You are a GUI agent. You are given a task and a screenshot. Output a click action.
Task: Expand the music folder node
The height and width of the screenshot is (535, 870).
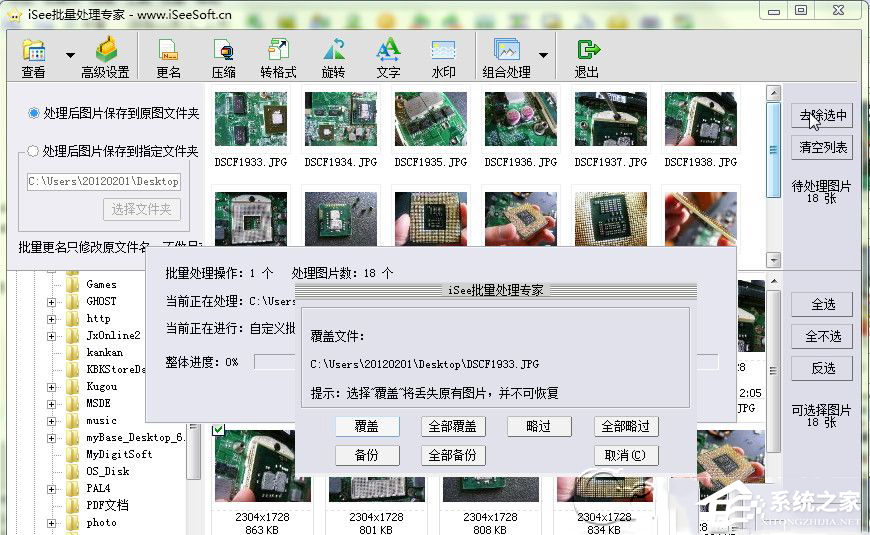coord(52,421)
